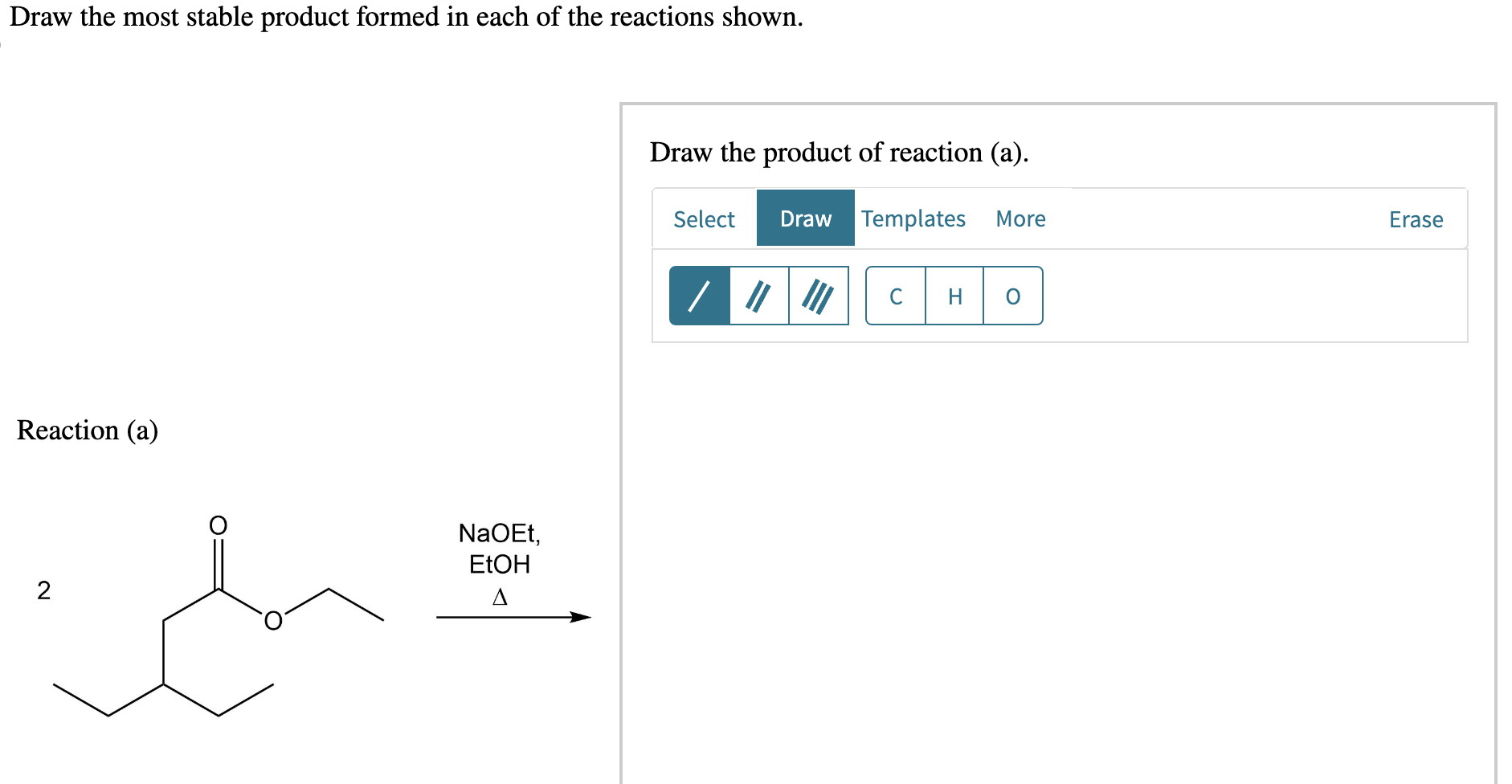Add an oxygen atom using the O button

(1011, 296)
